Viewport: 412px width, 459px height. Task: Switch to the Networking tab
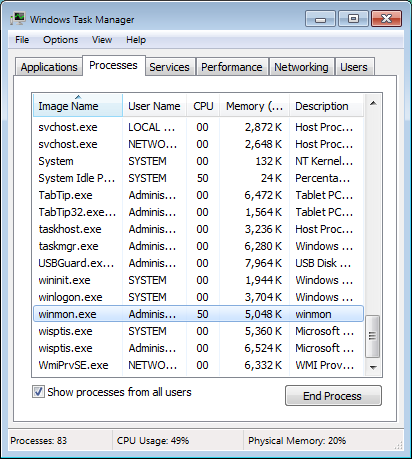tap(301, 67)
